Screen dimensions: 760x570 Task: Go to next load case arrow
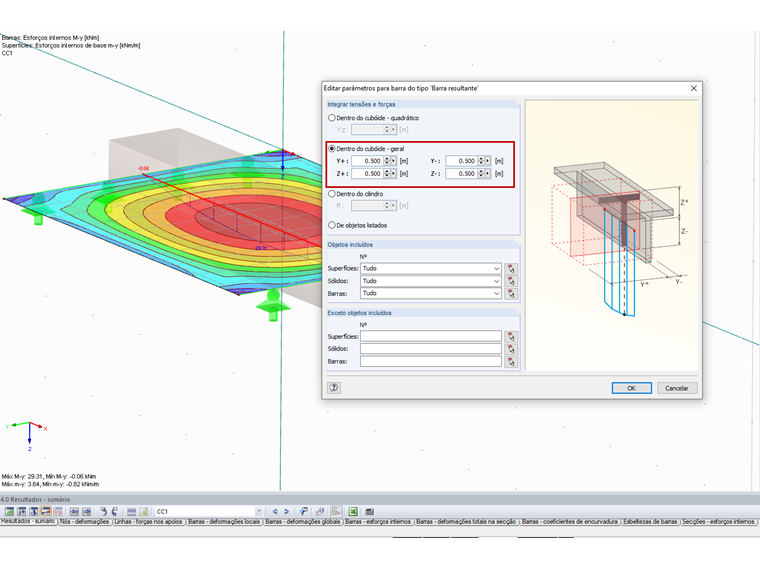click(x=286, y=511)
